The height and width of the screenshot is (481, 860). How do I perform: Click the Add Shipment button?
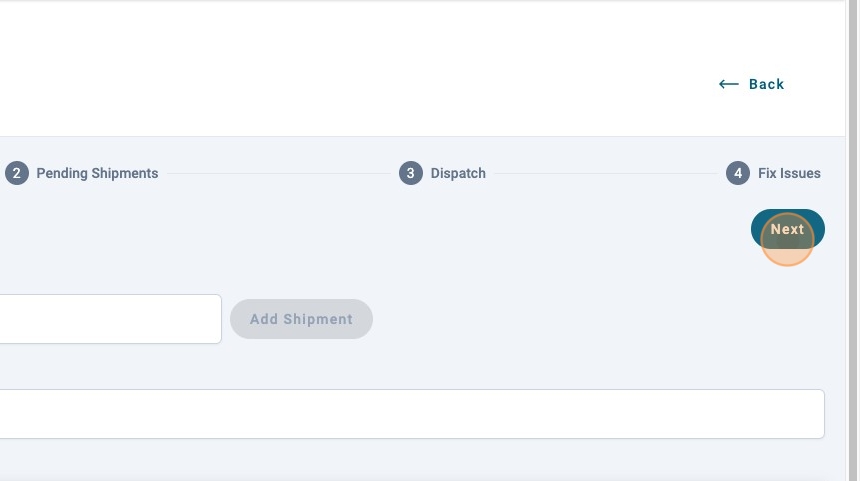click(301, 319)
